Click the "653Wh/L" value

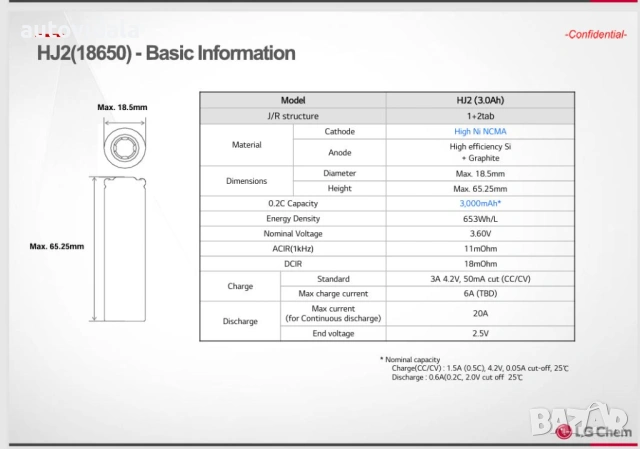point(480,219)
